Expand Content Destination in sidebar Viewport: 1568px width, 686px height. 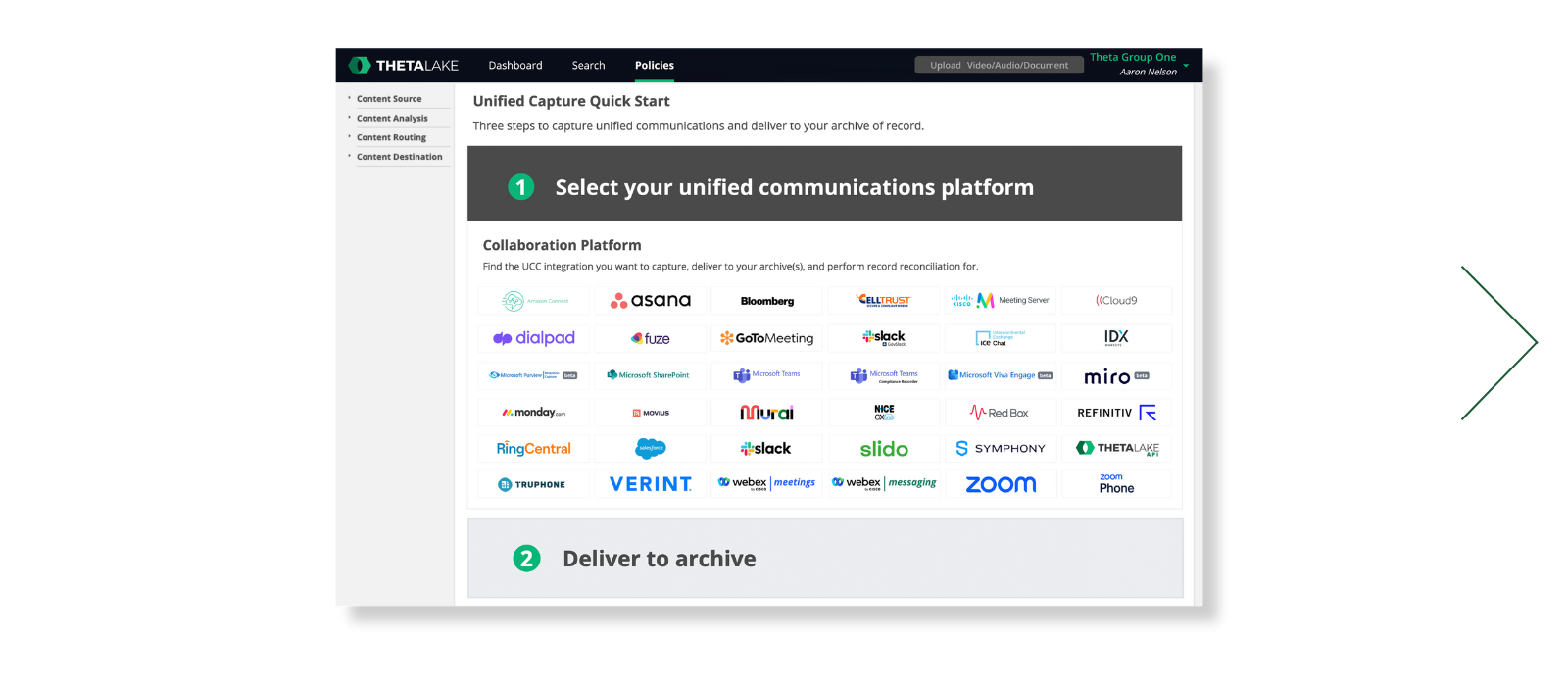tap(399, 157)
